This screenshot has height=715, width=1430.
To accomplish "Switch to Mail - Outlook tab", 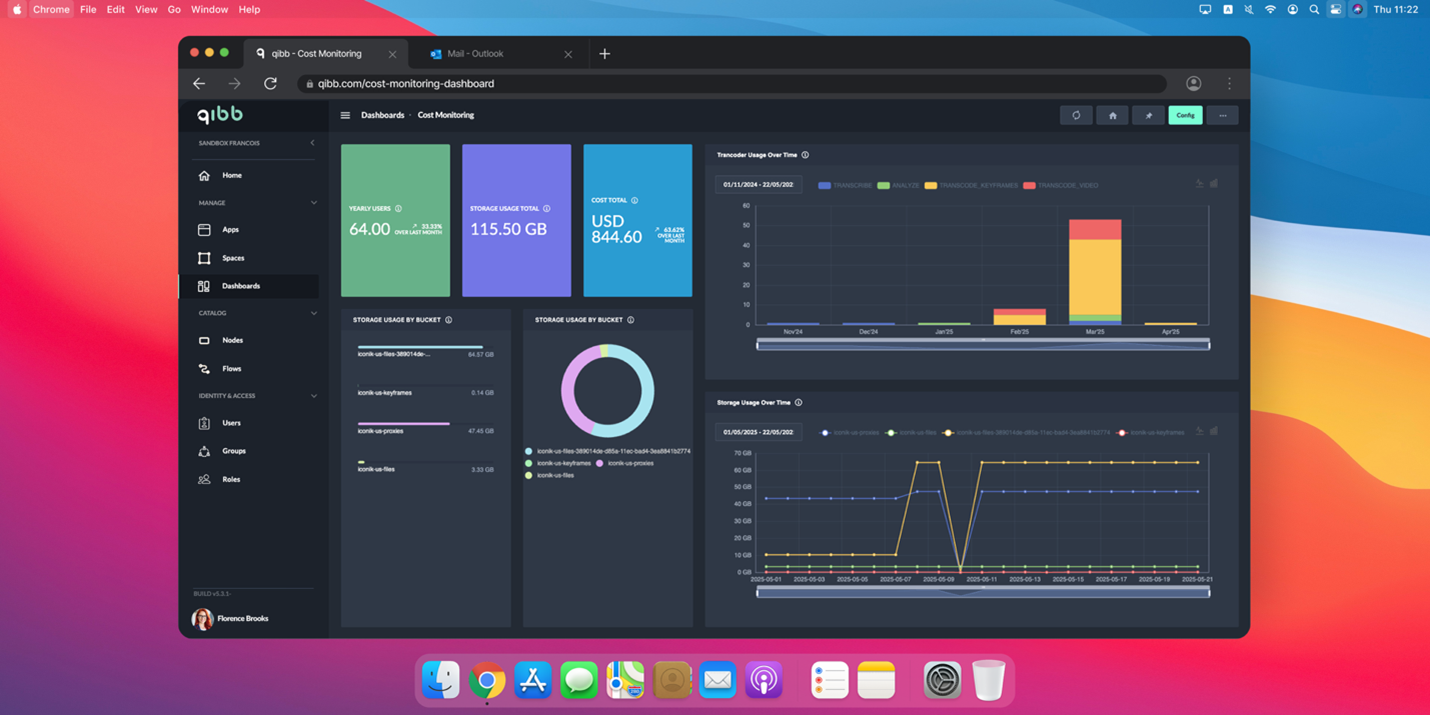I will pyautogui.click(x=500, y=54).
